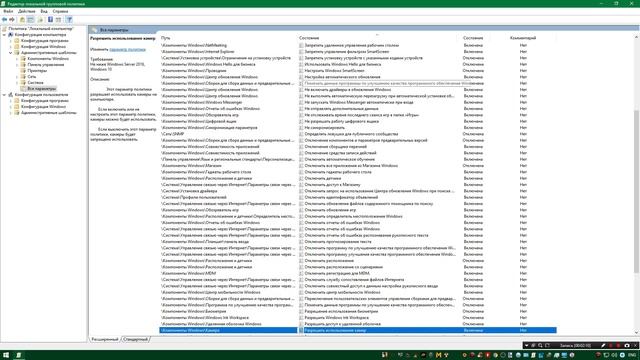Collapse the Конфигурация компьютера node
This screenshot has height=360, width=640.
4,35
